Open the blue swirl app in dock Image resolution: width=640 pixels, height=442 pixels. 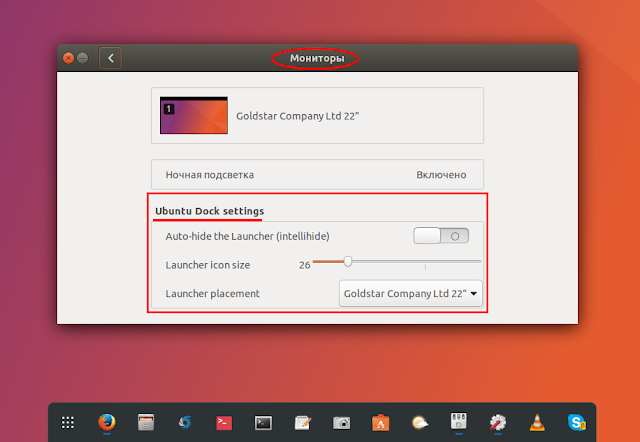[x=185, y=422]
